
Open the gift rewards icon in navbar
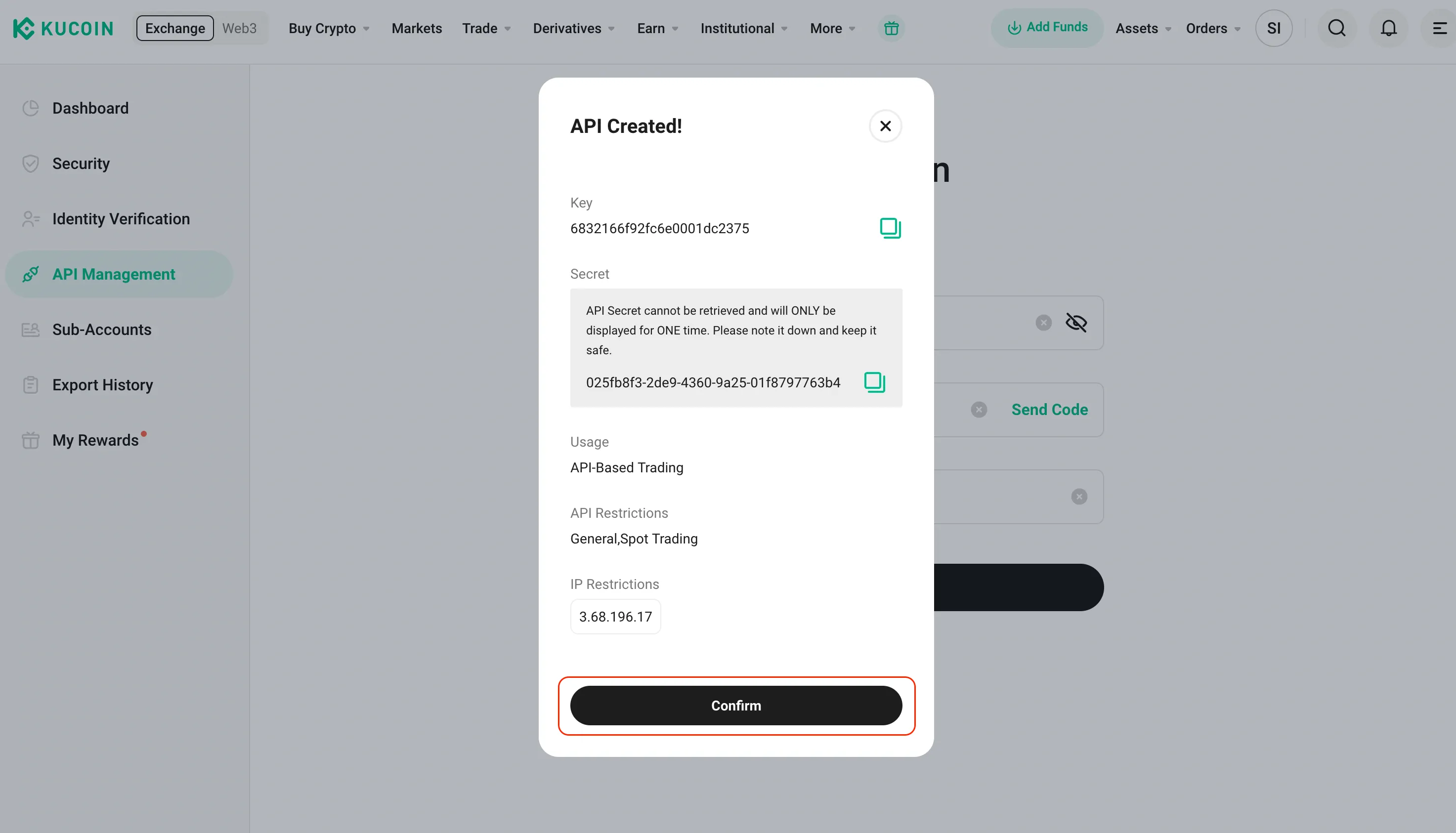point(891,28)
